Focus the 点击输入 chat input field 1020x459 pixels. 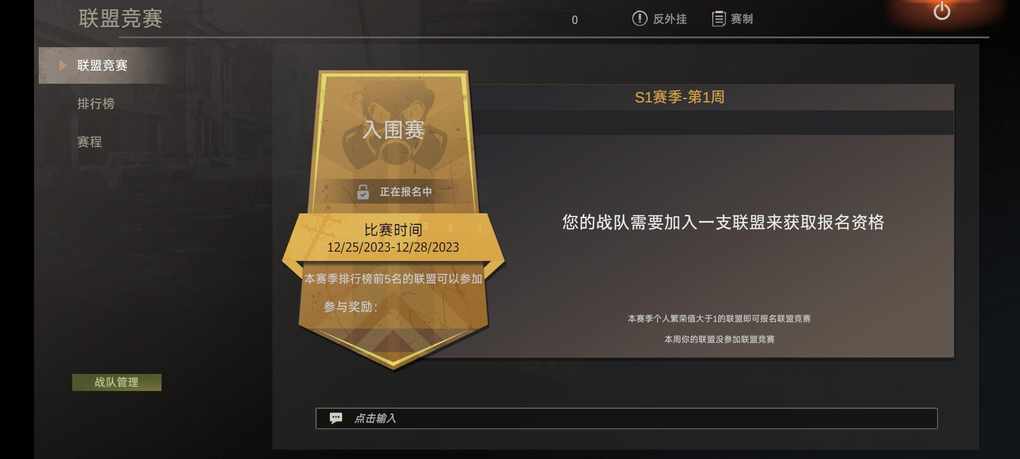626,418
